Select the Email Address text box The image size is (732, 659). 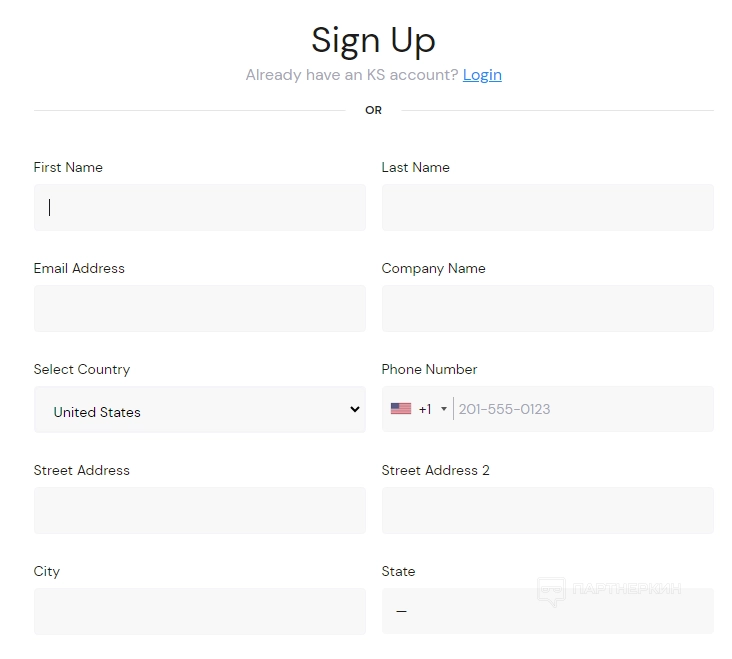pyautogui.click(x=200, y=308)
